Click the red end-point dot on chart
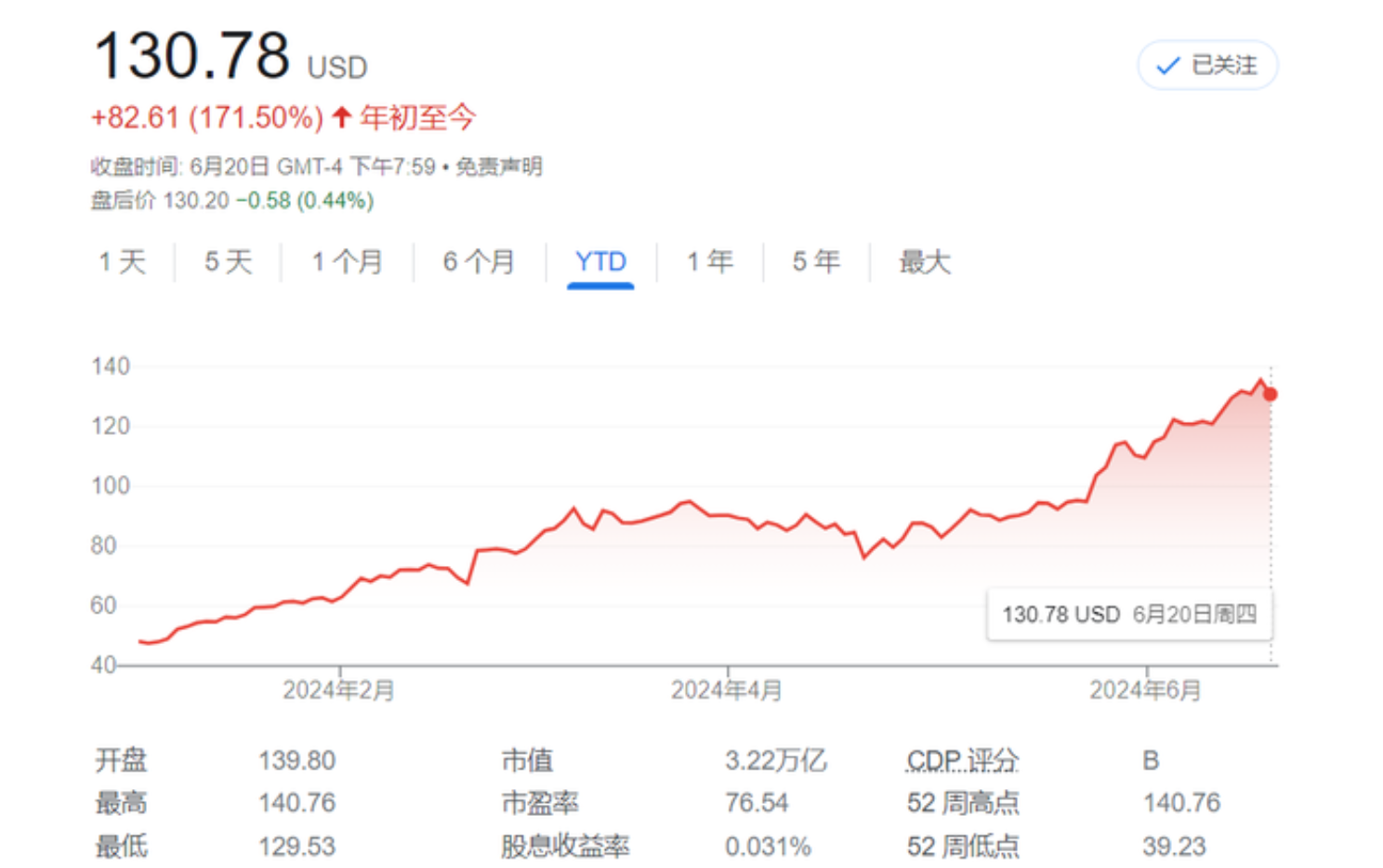Screen dimensions: 1383x868 click(x=1271, y=394)
